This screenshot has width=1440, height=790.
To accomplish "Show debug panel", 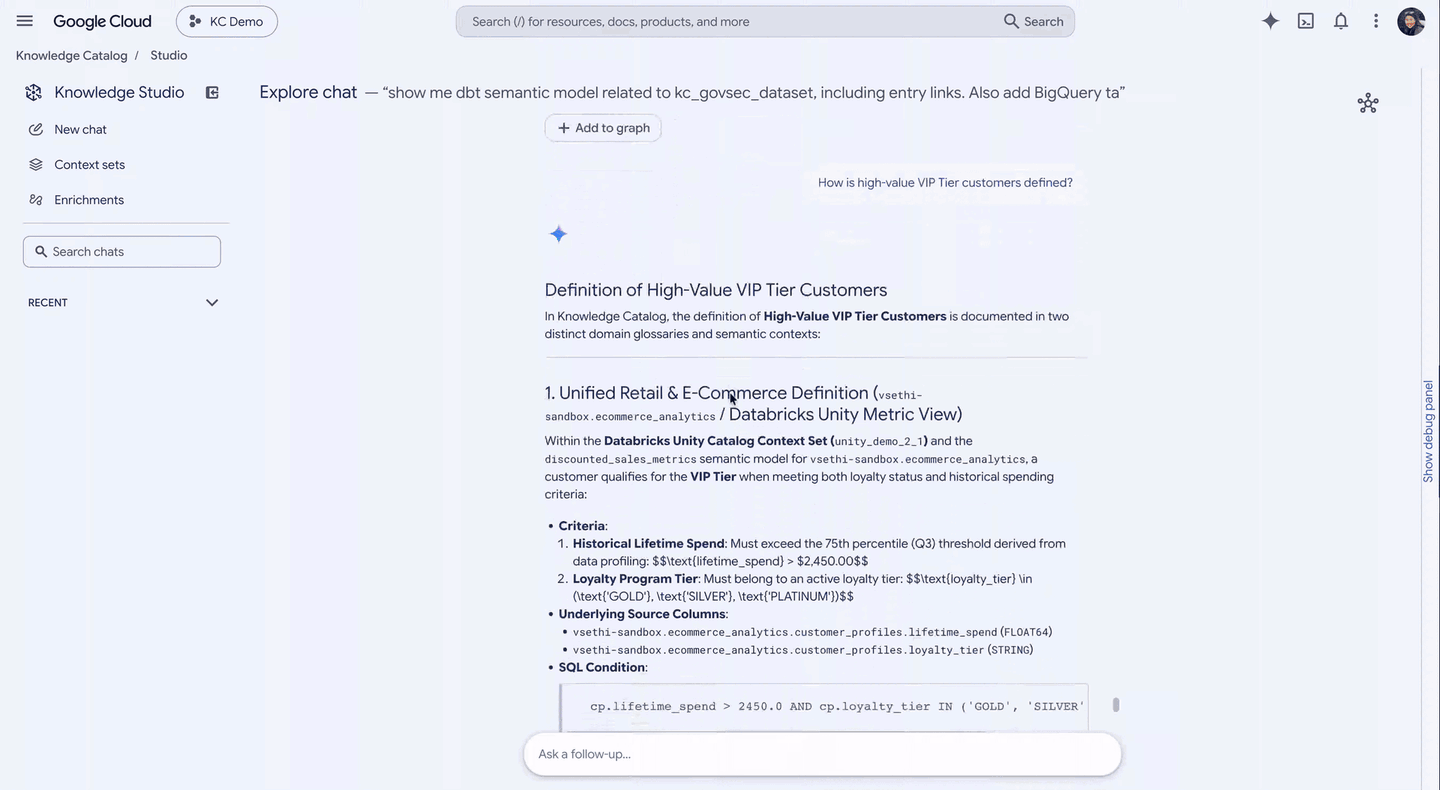I will pos(1428,432).
